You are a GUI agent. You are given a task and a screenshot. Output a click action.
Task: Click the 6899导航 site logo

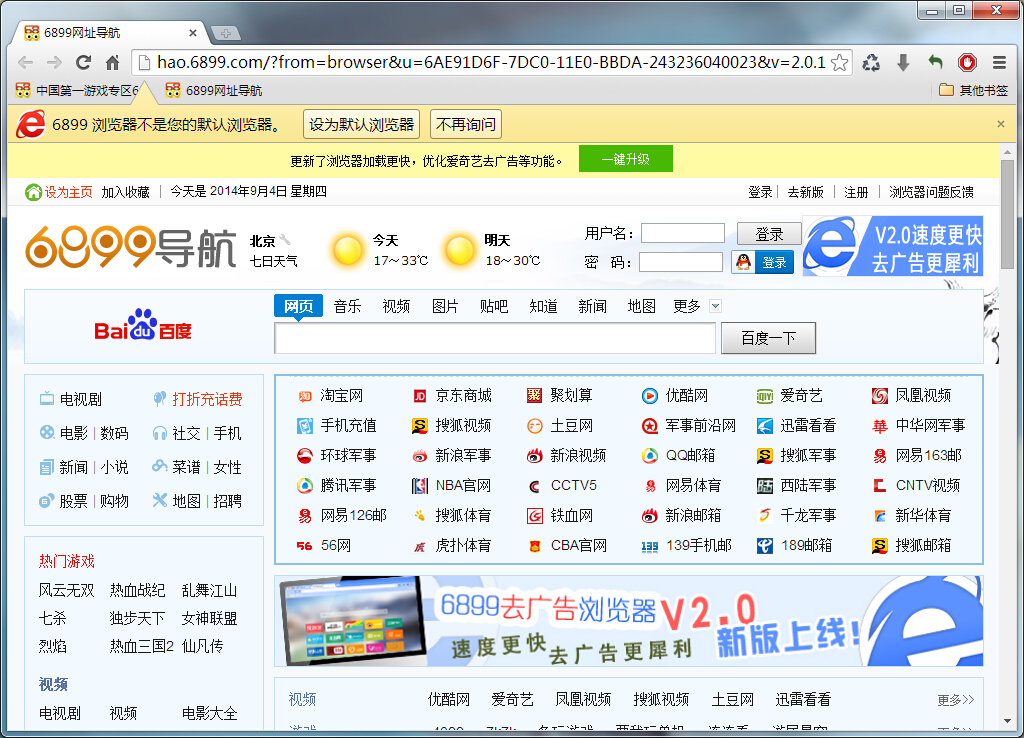point(131,248)
